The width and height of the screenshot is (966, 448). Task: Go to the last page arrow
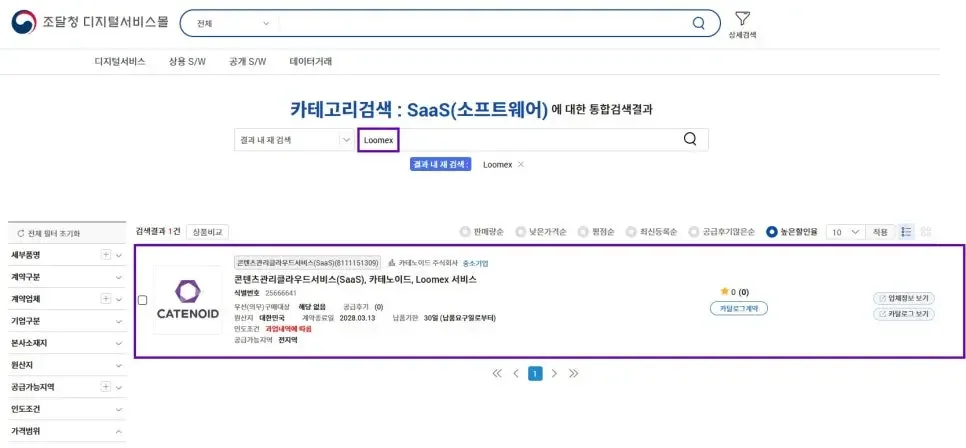click(573, 373)
